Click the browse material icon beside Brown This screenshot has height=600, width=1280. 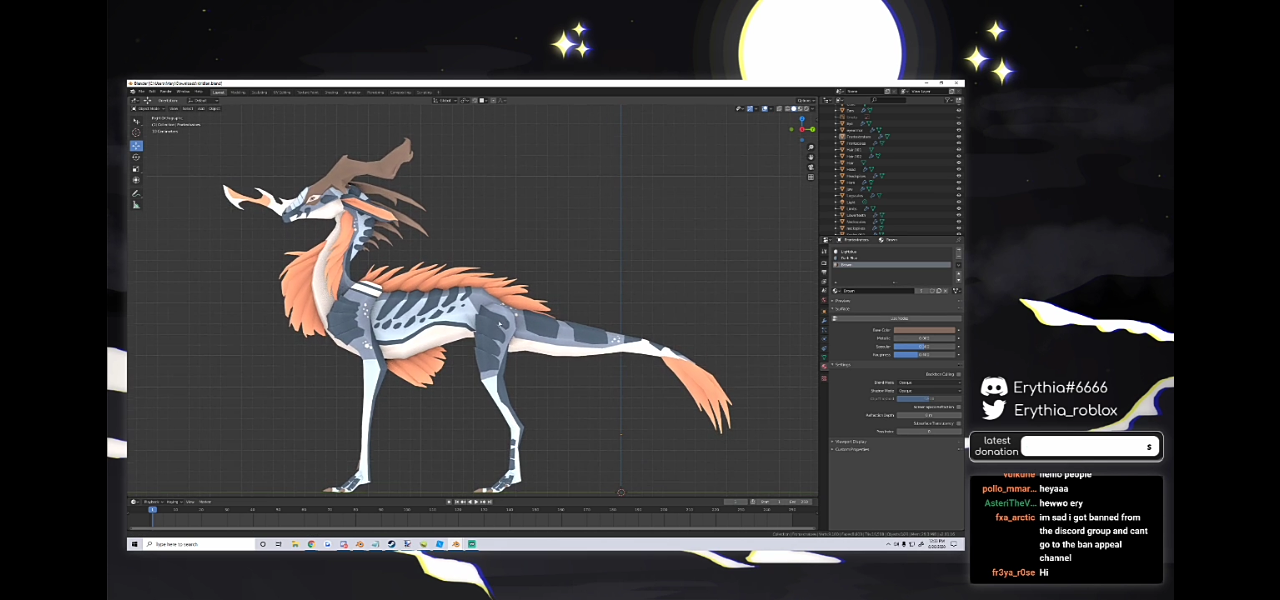[836, 291]
